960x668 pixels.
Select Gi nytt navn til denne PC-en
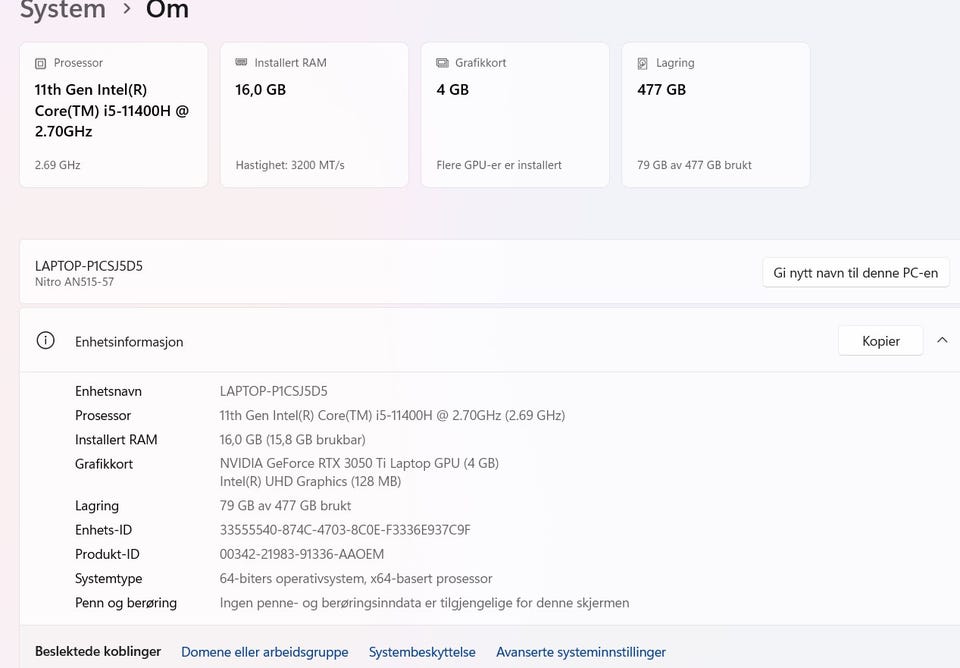tap(855, 272)
